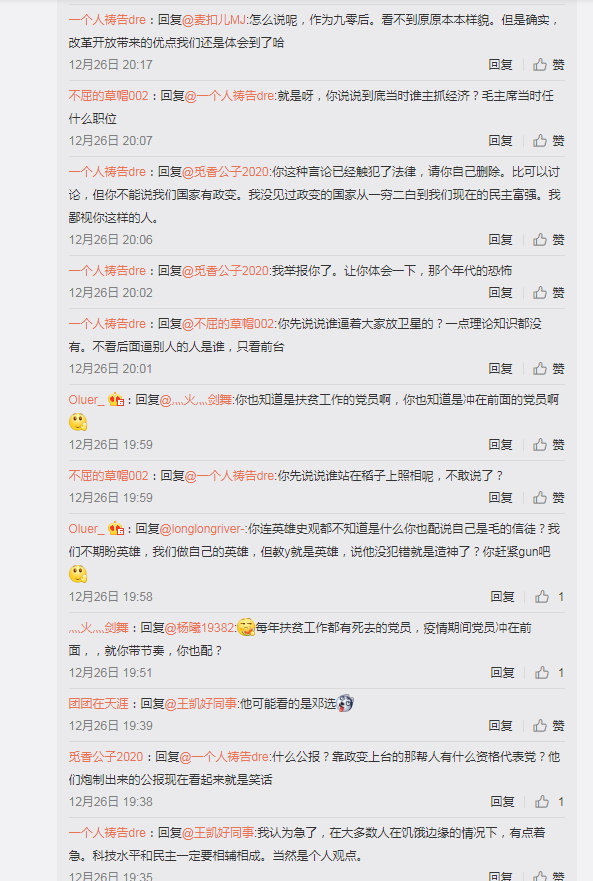Click mention @杨曦19382 in 19:51 comment
The width and height of the screenshot is (593, 881).
coord(200,628)
